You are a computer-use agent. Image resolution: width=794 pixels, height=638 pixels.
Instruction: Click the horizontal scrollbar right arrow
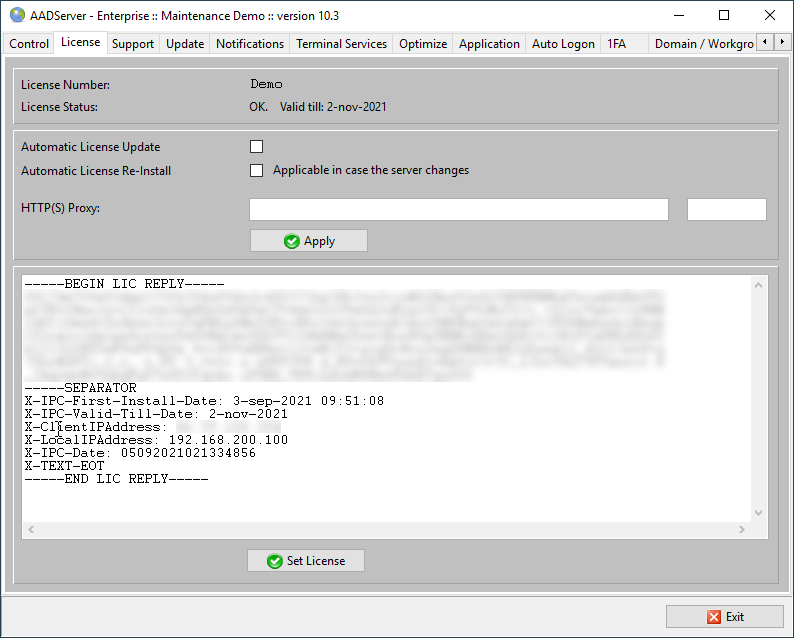(x=743, y=529)
